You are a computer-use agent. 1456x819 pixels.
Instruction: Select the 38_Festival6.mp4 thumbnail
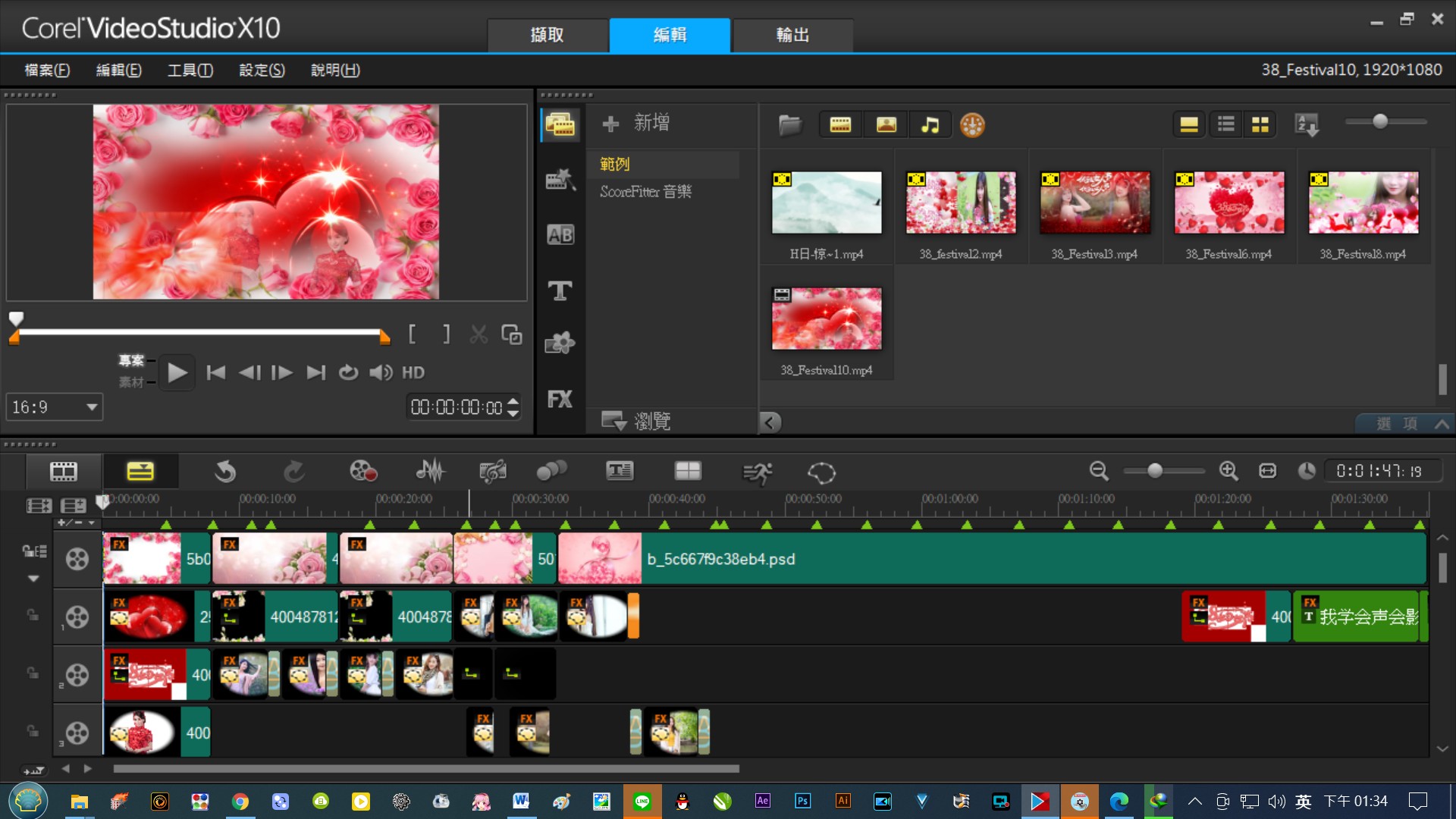(1228, 202)
